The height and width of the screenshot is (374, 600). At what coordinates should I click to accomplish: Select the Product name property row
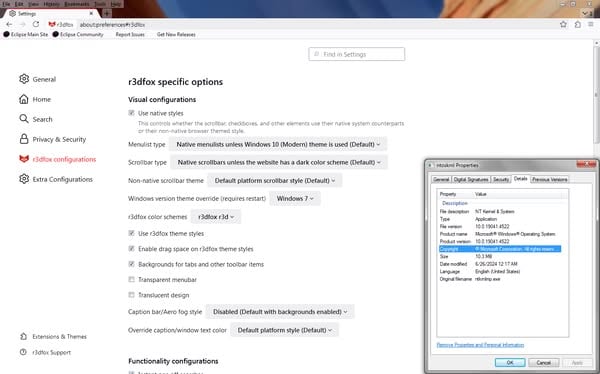(500, 234)
